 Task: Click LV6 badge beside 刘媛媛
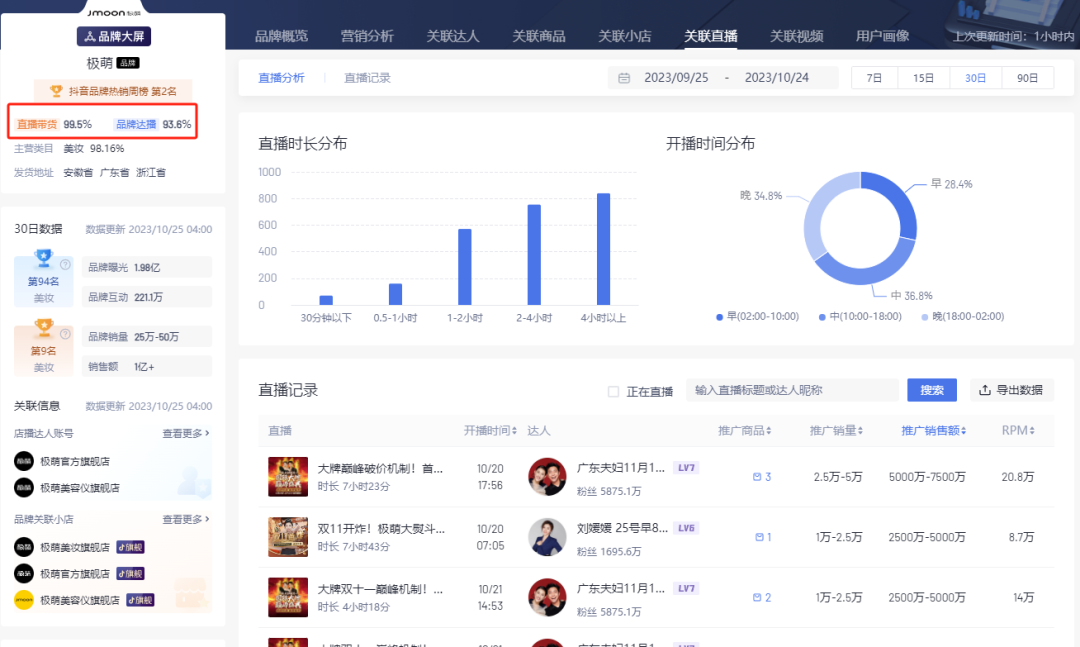(686, 528)
